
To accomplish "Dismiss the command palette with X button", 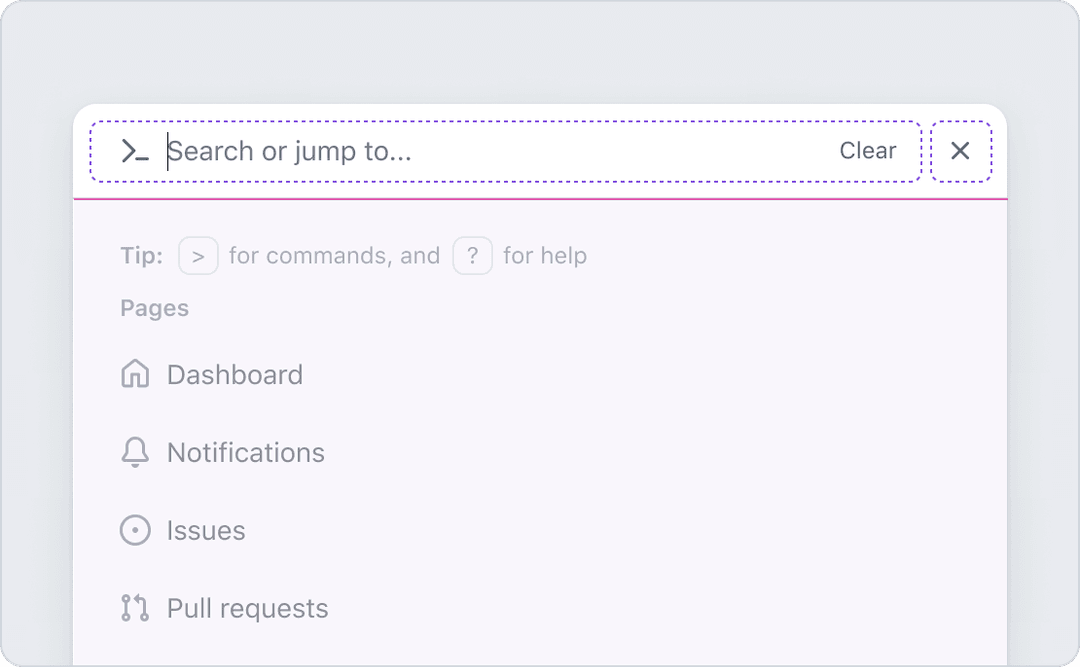I will click(960, 151).
